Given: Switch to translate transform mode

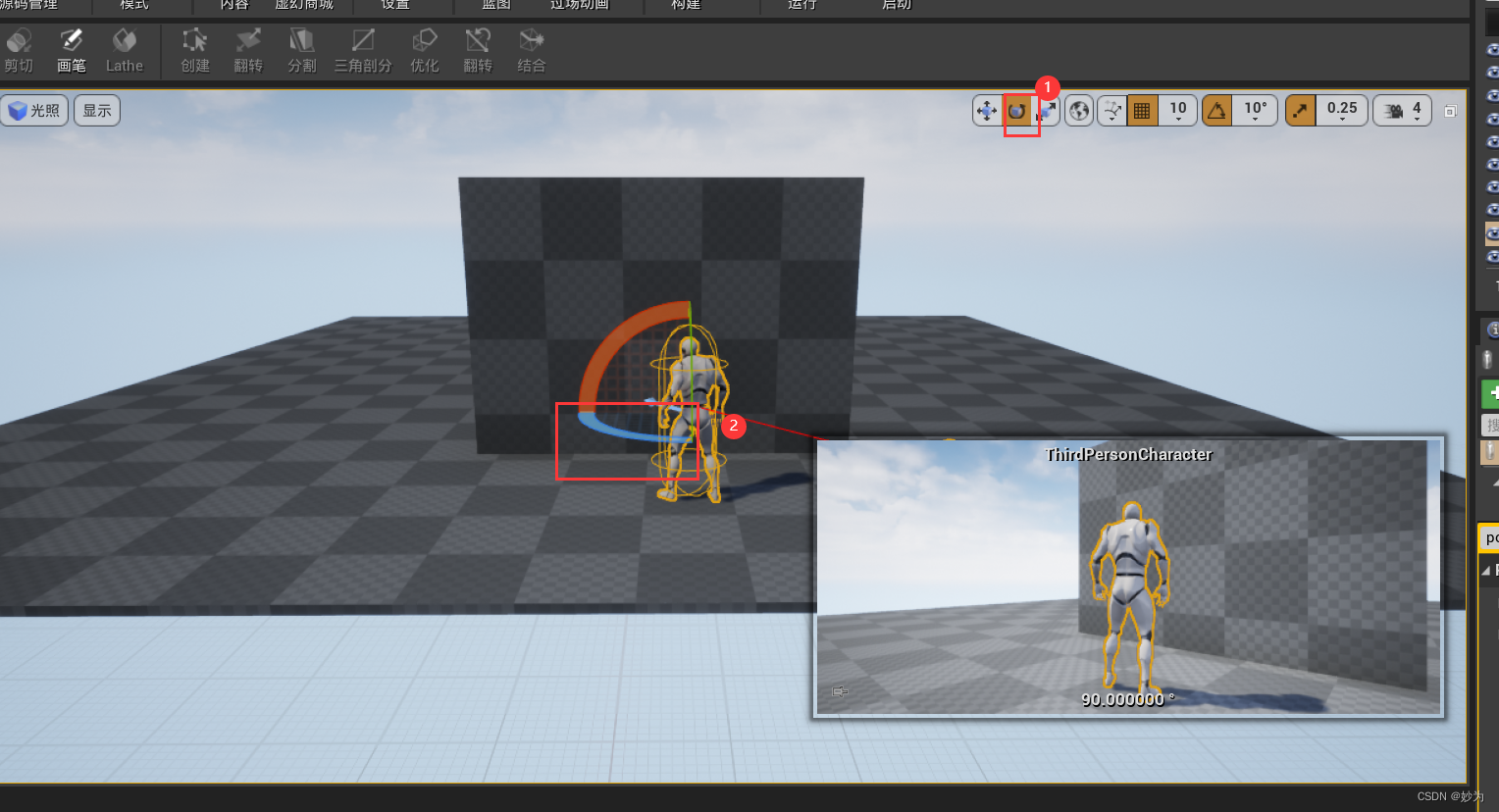Looking at the screenshot, I should pos(987,111).
